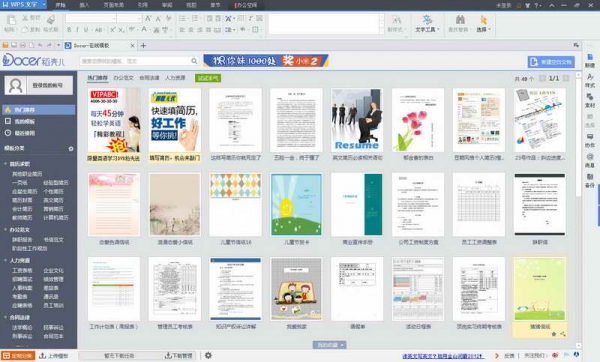Decrease font size with the A- icon
Viewport: 600px width, 362px height.
click(x=158, y=18)
